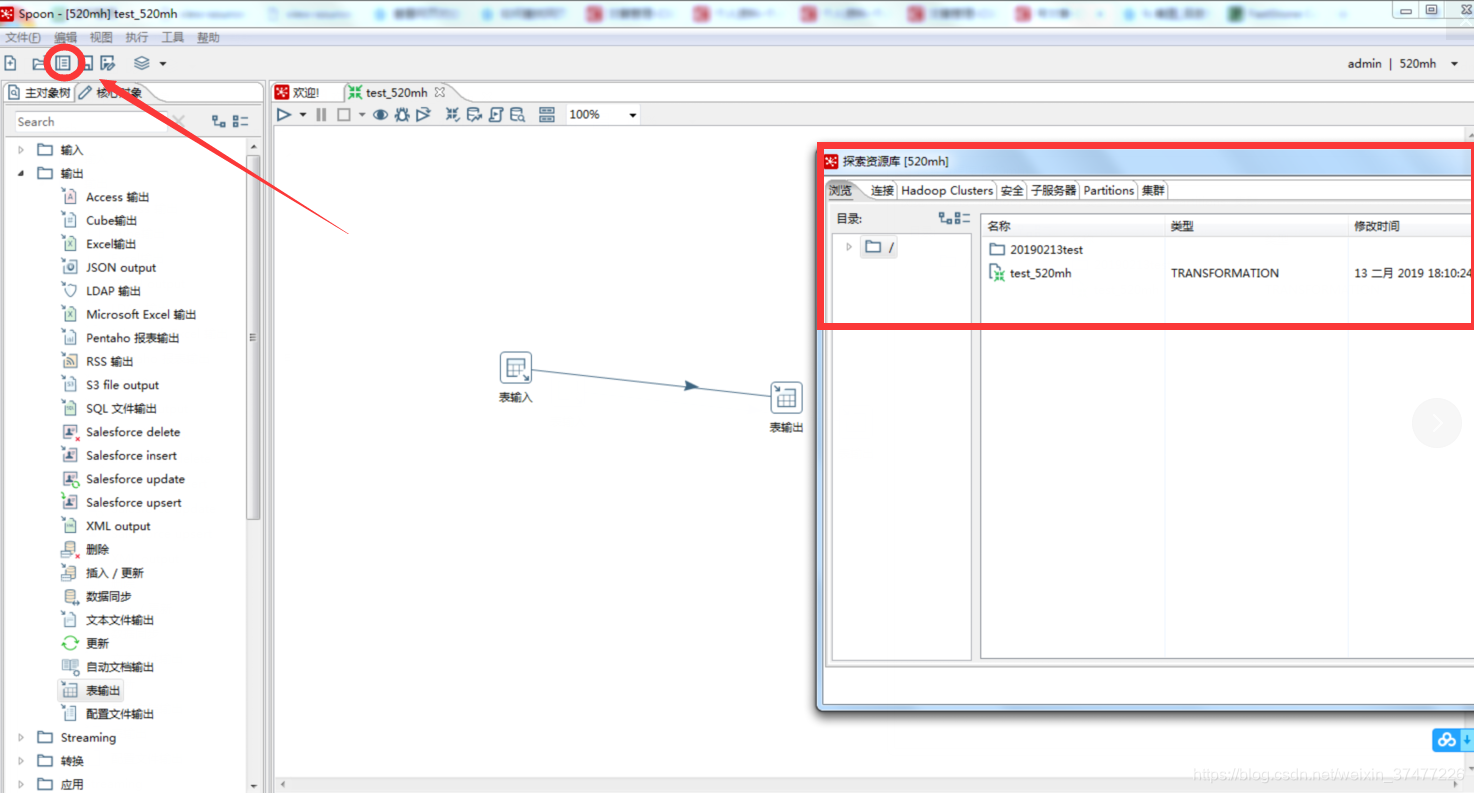Select Microsoft Excel 输出 step
1474x793 pixels.
click(x=129, y=315)
